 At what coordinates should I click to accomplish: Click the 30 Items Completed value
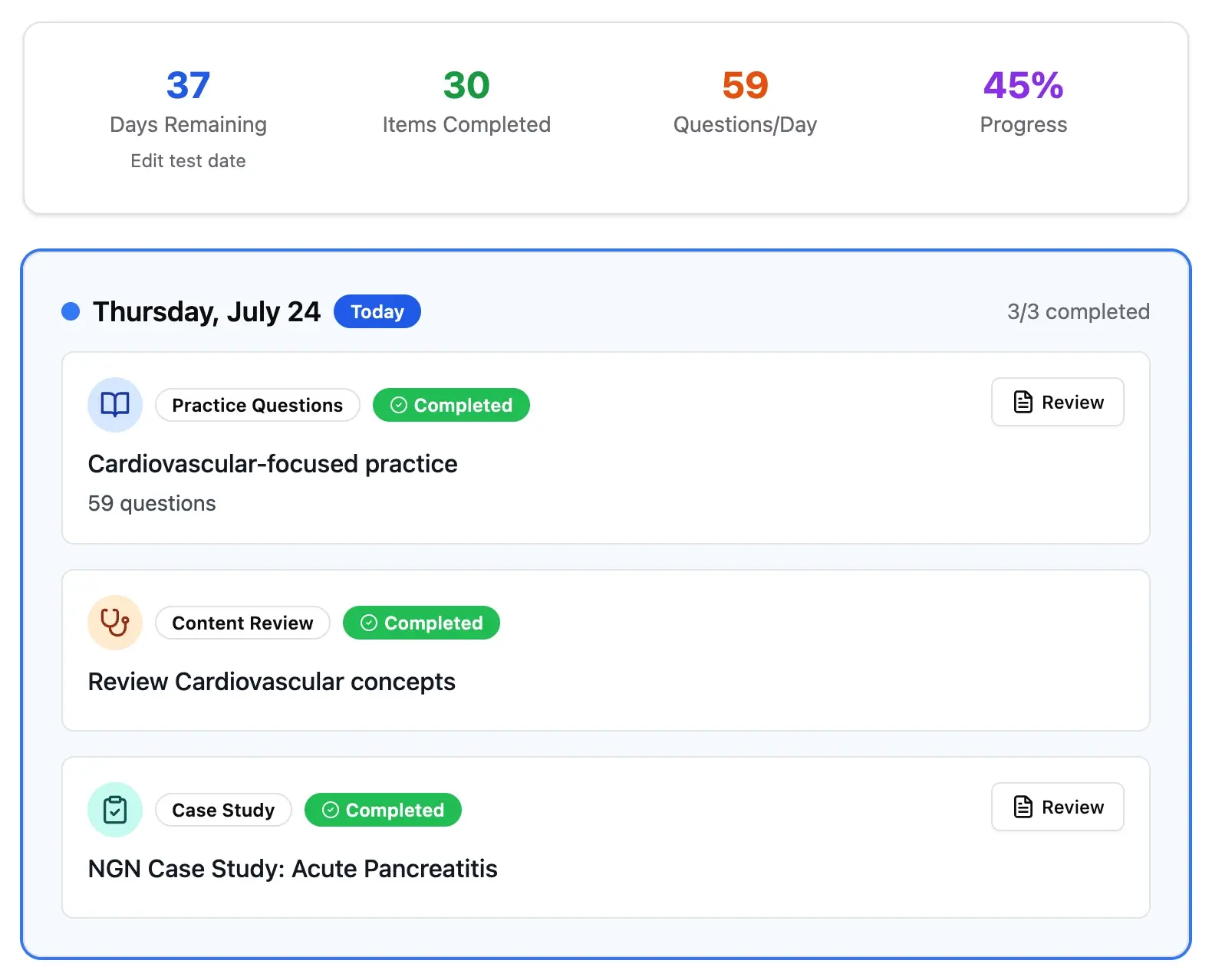466,85
